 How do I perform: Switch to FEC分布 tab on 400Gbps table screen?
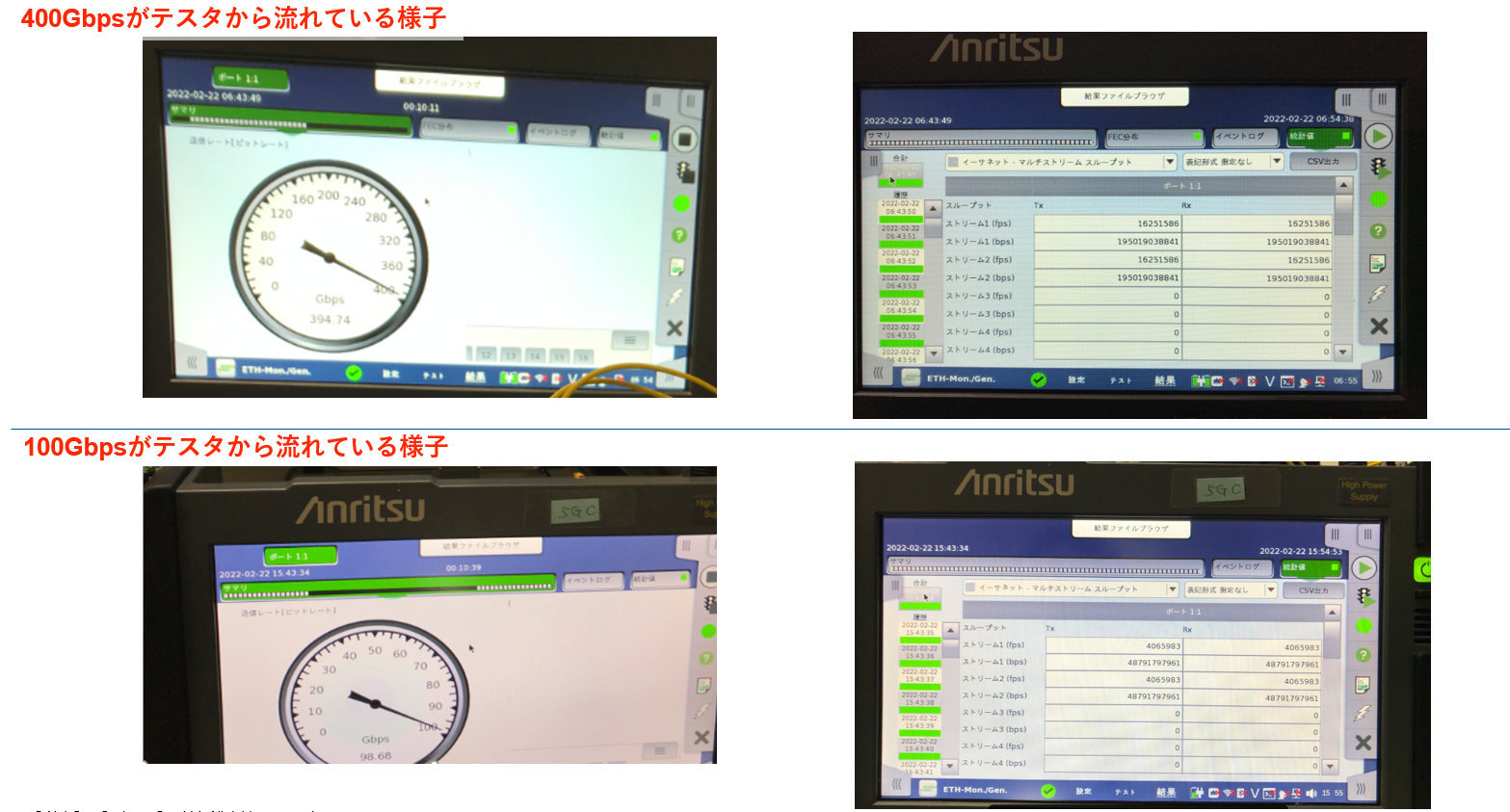[x=1154, y=137]
